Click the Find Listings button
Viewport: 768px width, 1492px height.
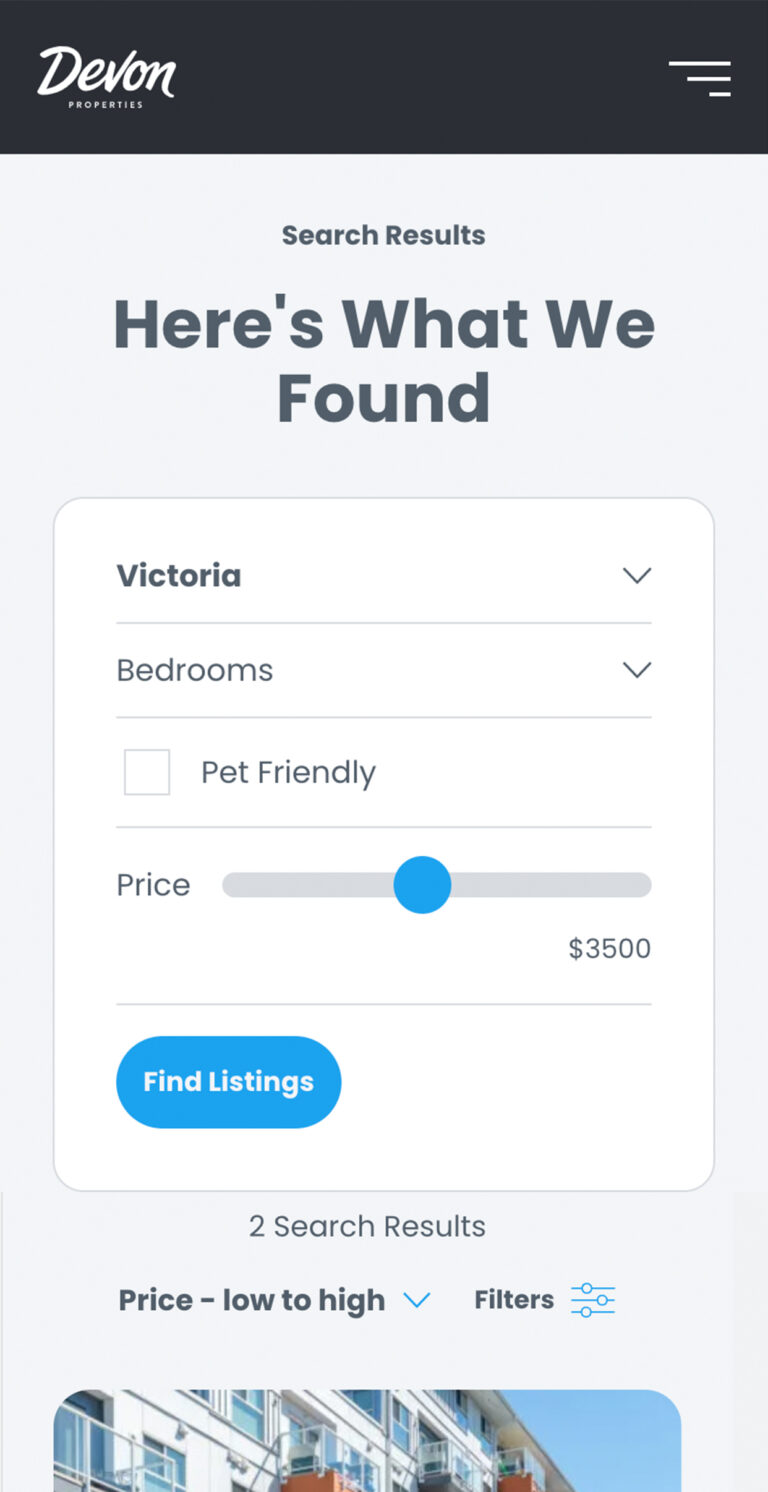[x=229, y=1082]
